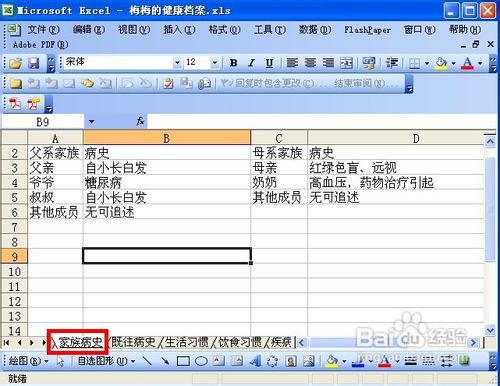Open the 自选图形 (AutoShapes) menu

(x=106, y=361)
